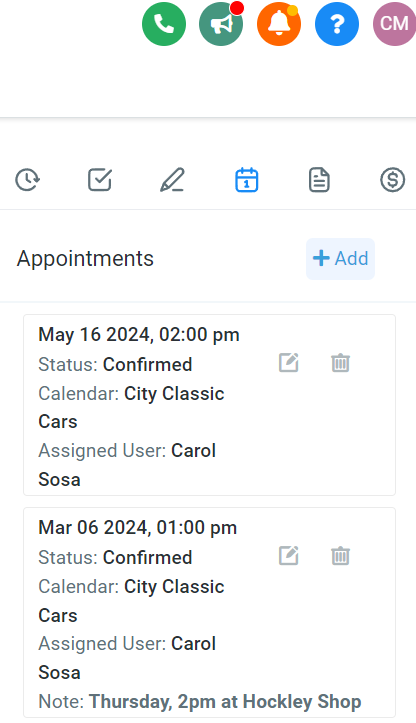416x723 pixels.
Task: Open the megaphone announcements icon
Action: click(221, 24)
